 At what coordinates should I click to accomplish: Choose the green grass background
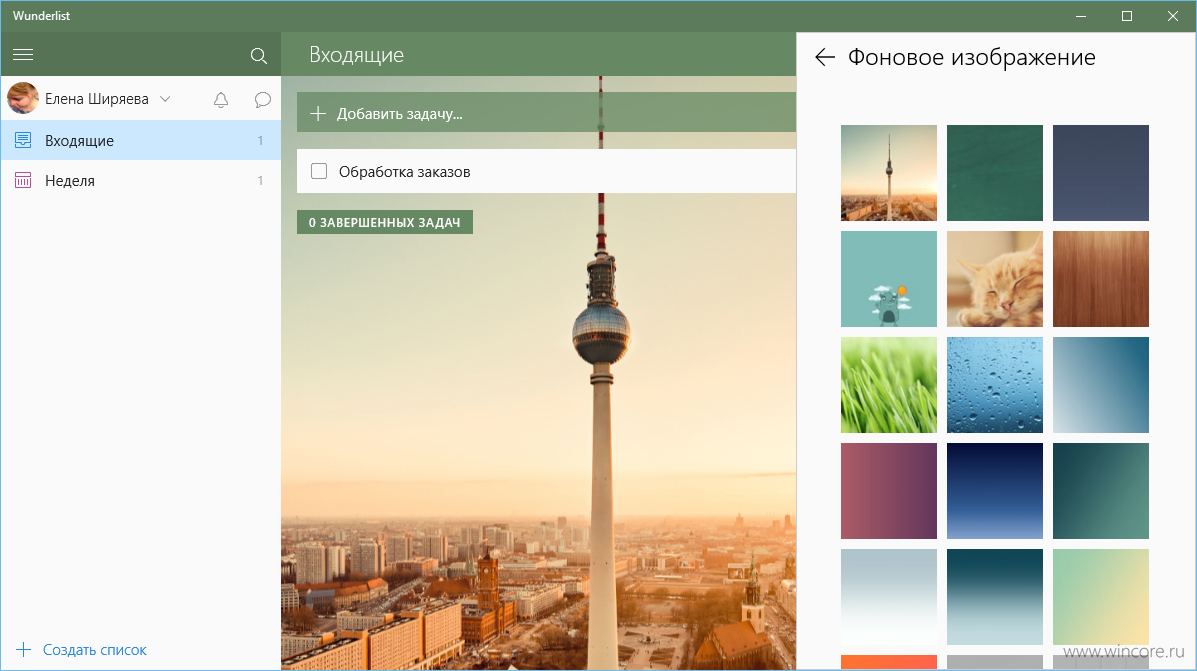[x=889, y=386]
